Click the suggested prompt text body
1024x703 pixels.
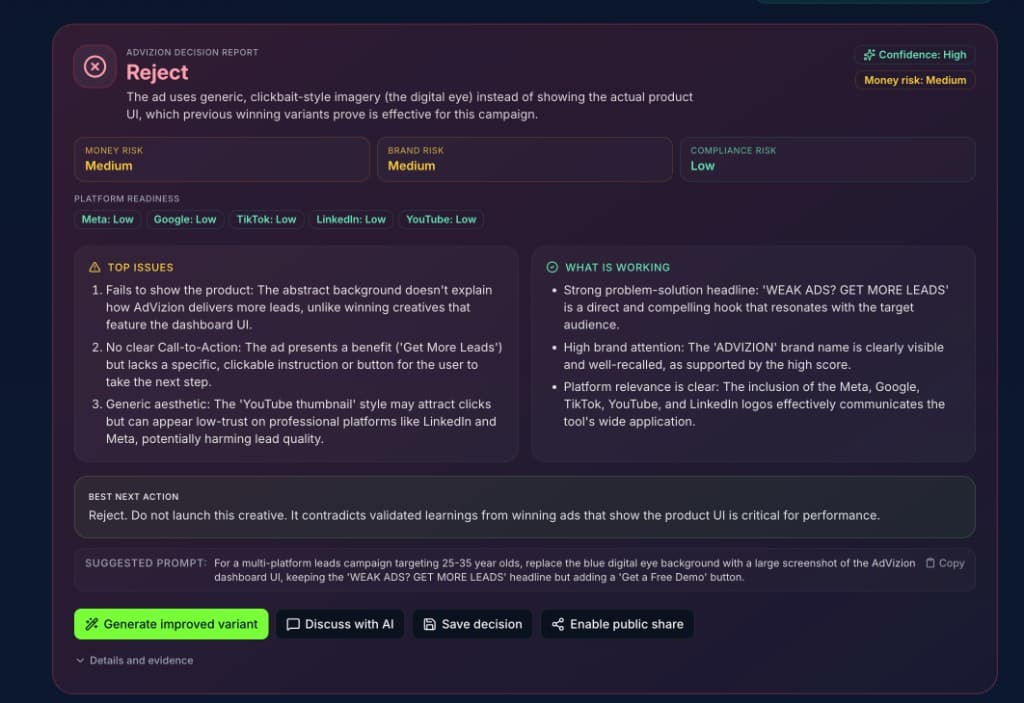pyautogui.click(x=564, y=570)
